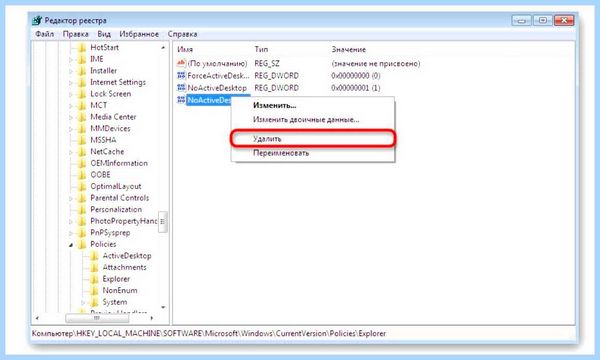The height and width of the screenshot is (360, 600).
Task: Click the MCT folder icon
Action: [82, 106]
